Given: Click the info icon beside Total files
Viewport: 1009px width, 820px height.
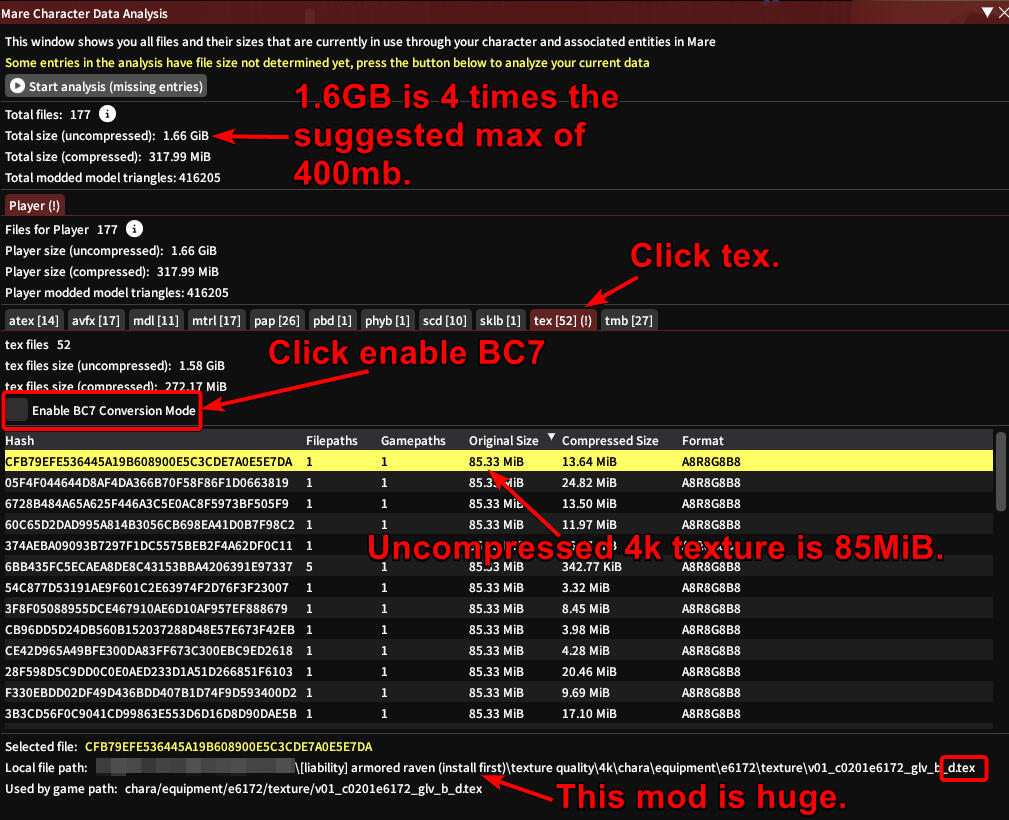Looking at the screenshot, I should tap(108, 115).
